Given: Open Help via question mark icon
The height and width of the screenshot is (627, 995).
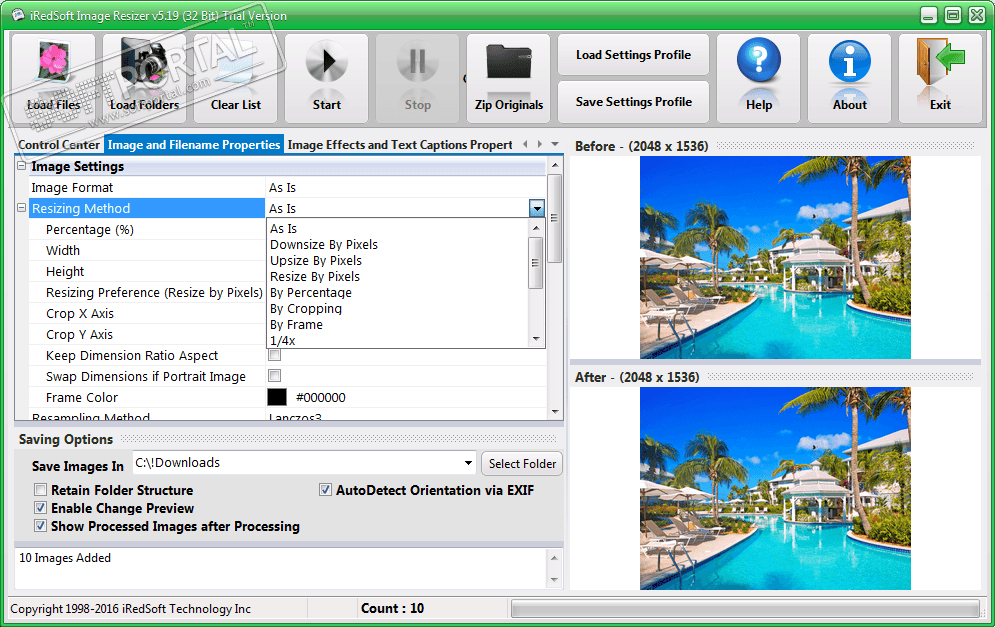Looking at the screenshot, I should tap(759, 61).
